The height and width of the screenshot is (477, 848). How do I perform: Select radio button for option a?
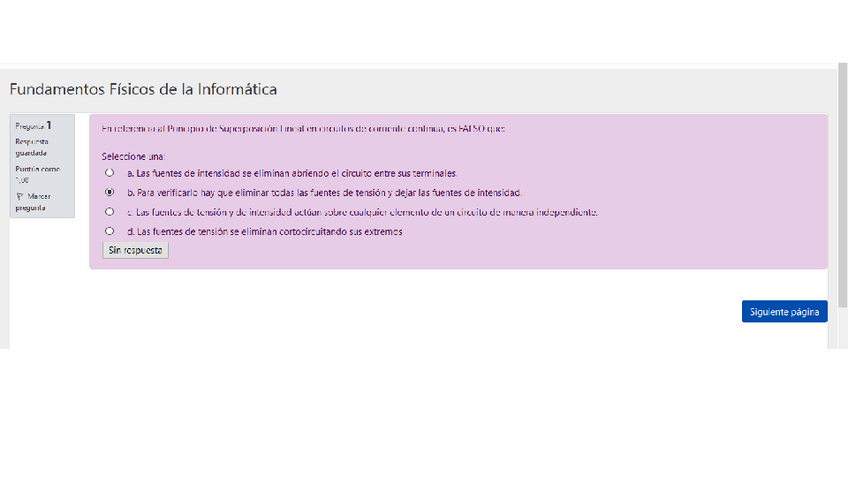pos(110,173)
